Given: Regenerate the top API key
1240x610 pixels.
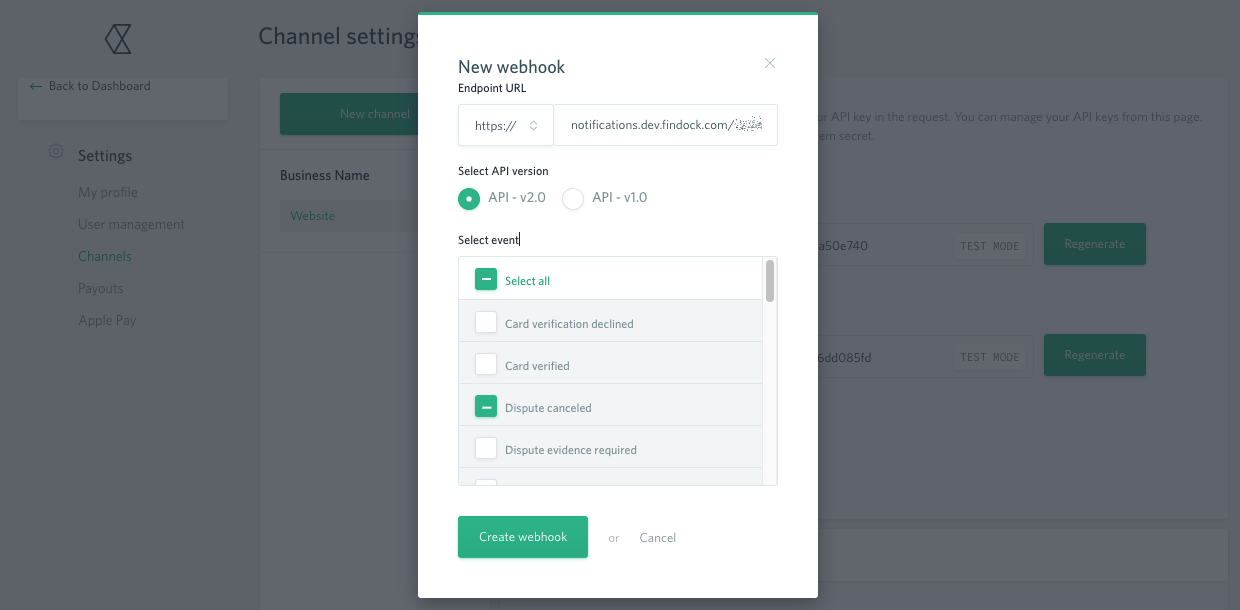Looking at the screenshot, I should point(1094,244).
